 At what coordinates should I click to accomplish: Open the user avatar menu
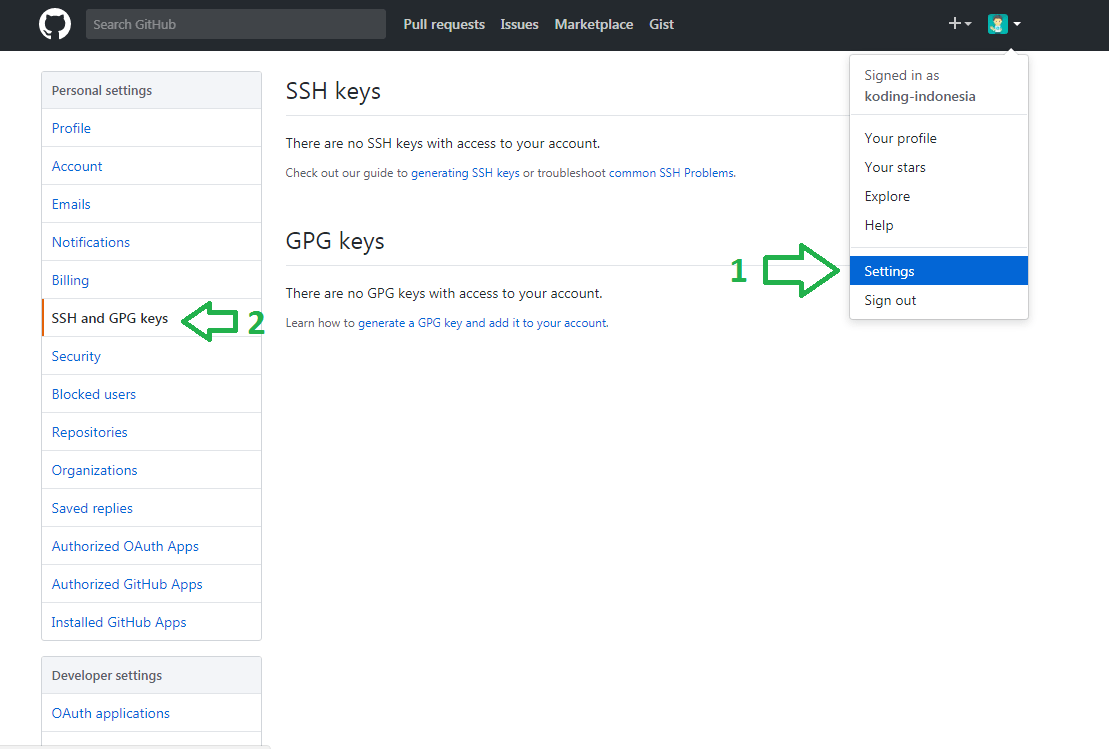[x=1004, y=24]
